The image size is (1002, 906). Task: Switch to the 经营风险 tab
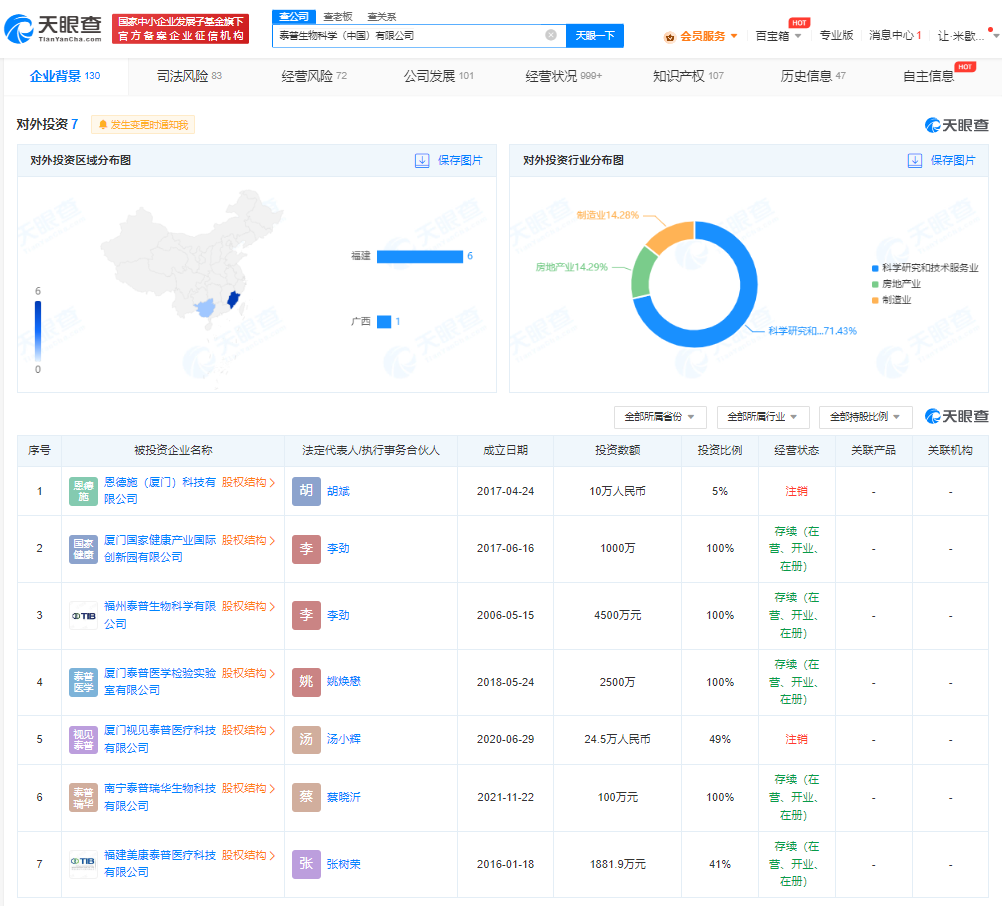(x=314, y=76)
